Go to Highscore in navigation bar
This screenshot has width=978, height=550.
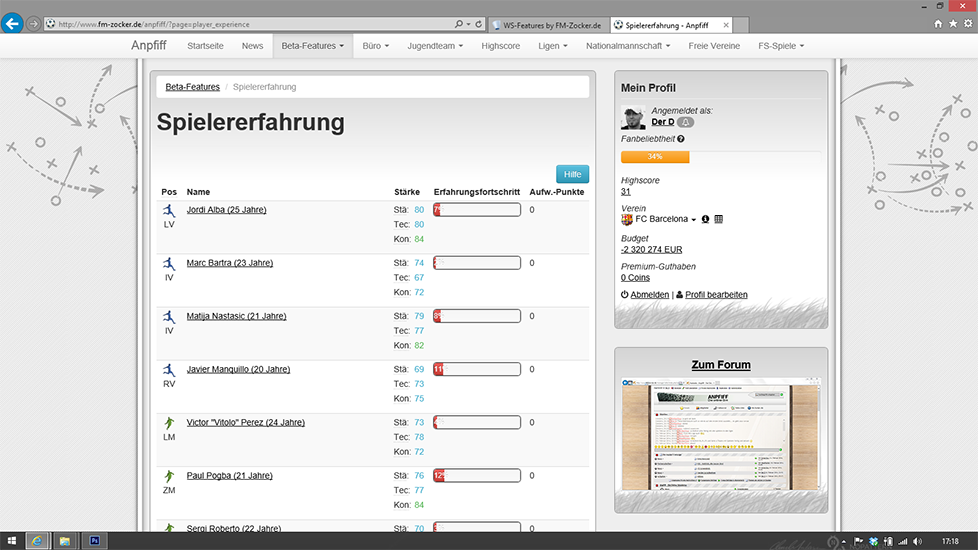[501, 46]
